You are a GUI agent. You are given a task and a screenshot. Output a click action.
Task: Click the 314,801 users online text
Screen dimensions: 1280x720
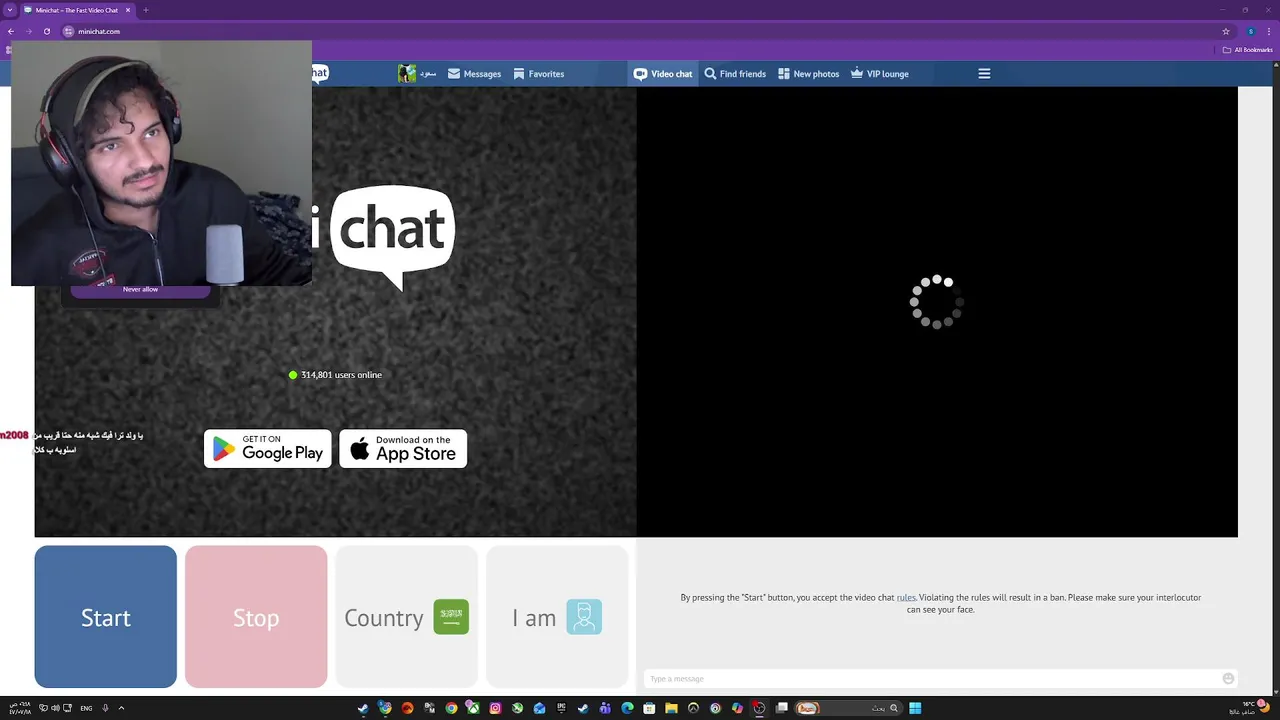(341, 375)
